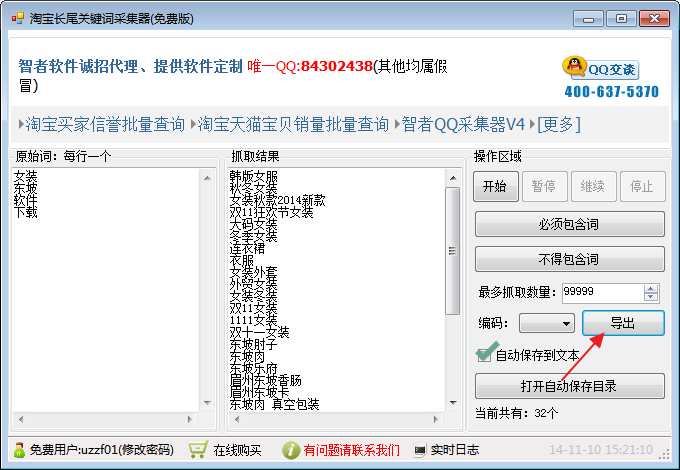Click the 当前共有：32个 count text

(516, 413)
